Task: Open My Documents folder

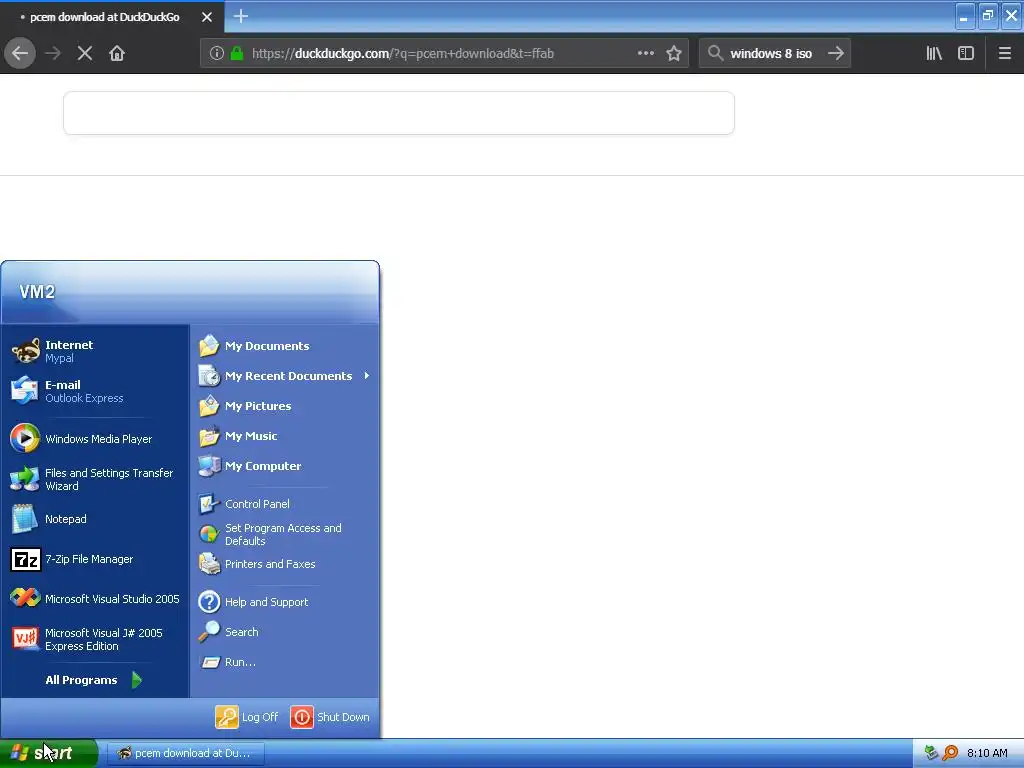Action: click(285, 346)
